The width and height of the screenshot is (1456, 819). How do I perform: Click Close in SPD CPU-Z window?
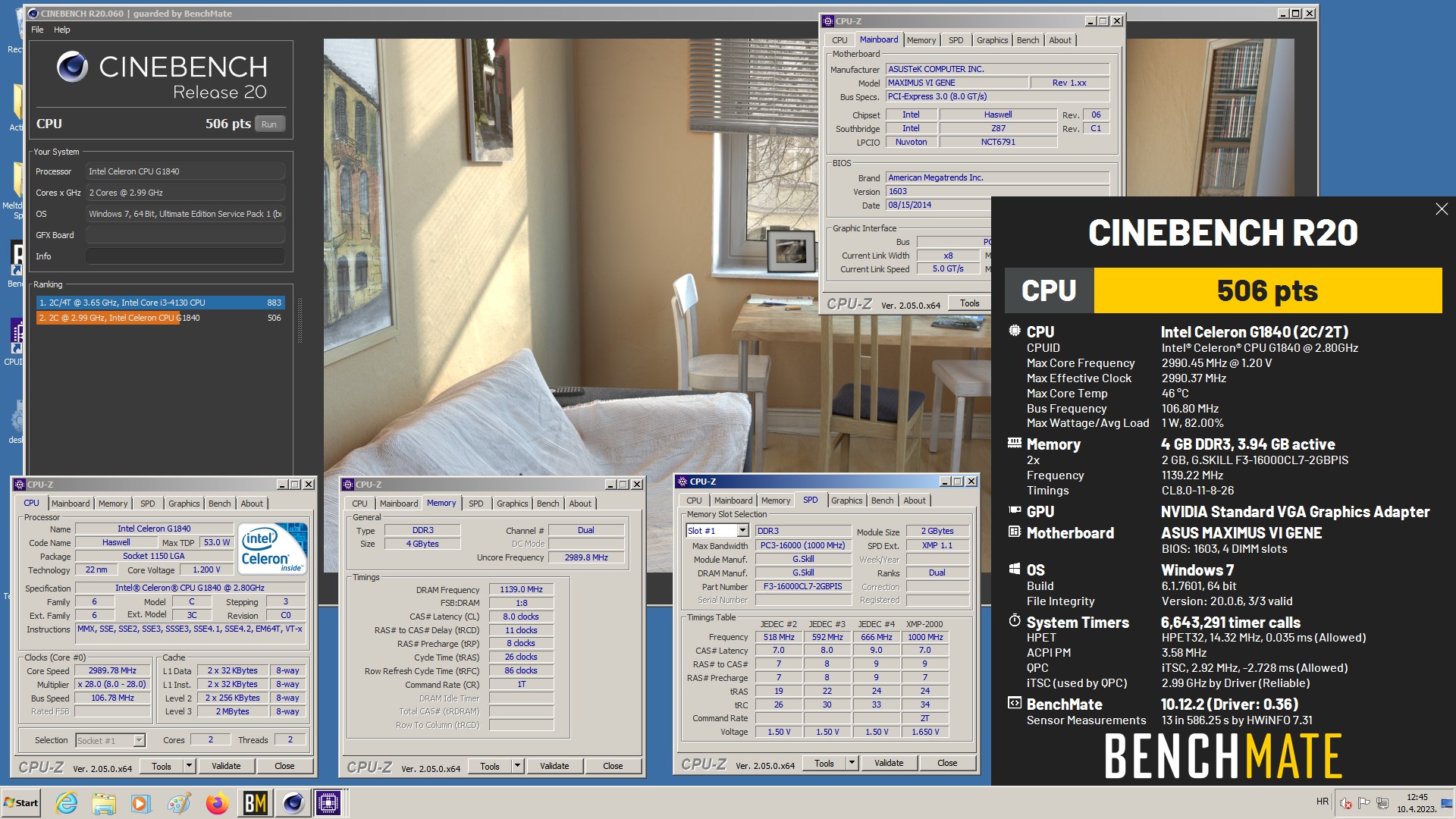(947, 764)
